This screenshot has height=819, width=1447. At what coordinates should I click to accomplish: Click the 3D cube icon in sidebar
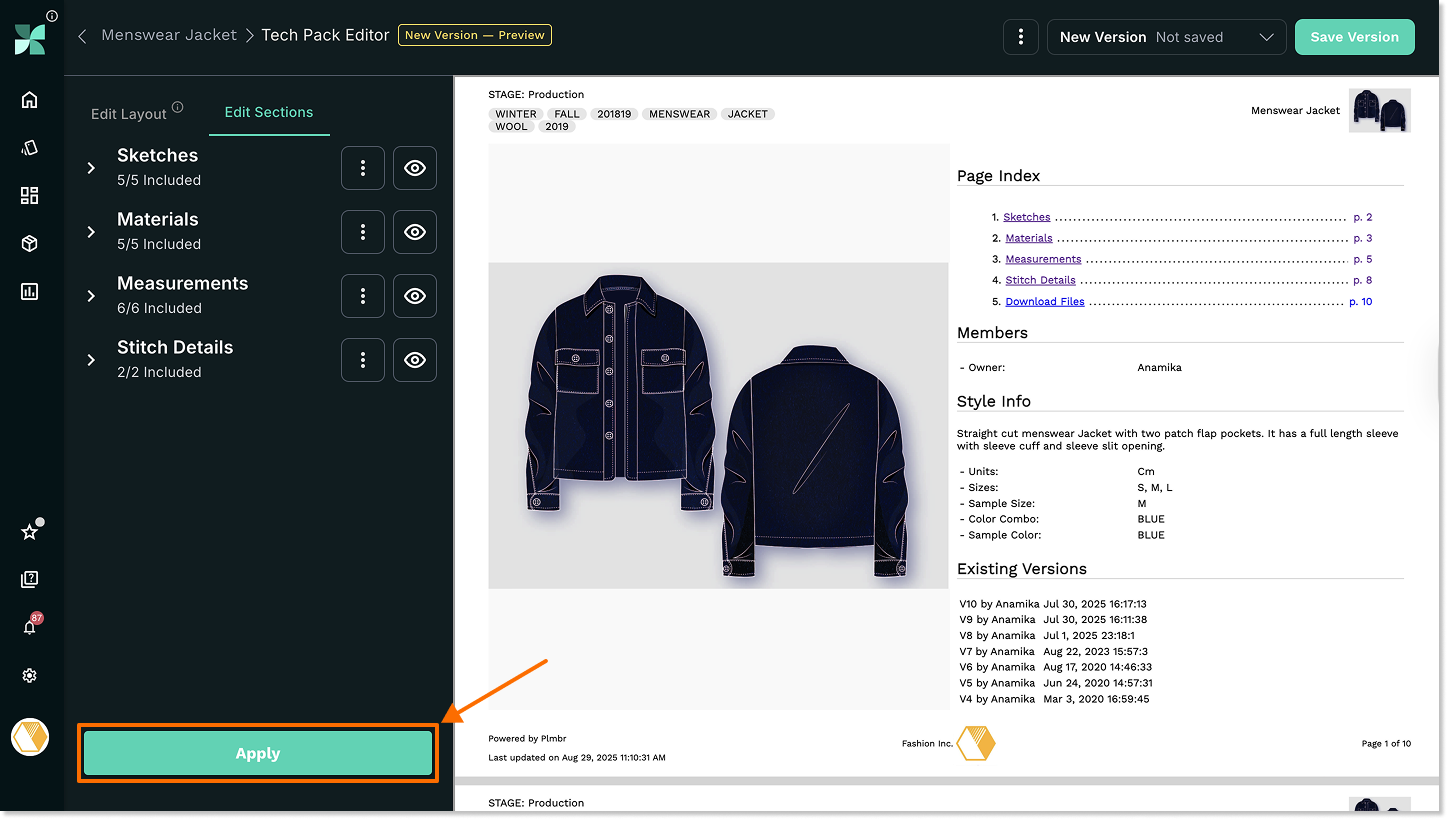click(x=30, y=244)
